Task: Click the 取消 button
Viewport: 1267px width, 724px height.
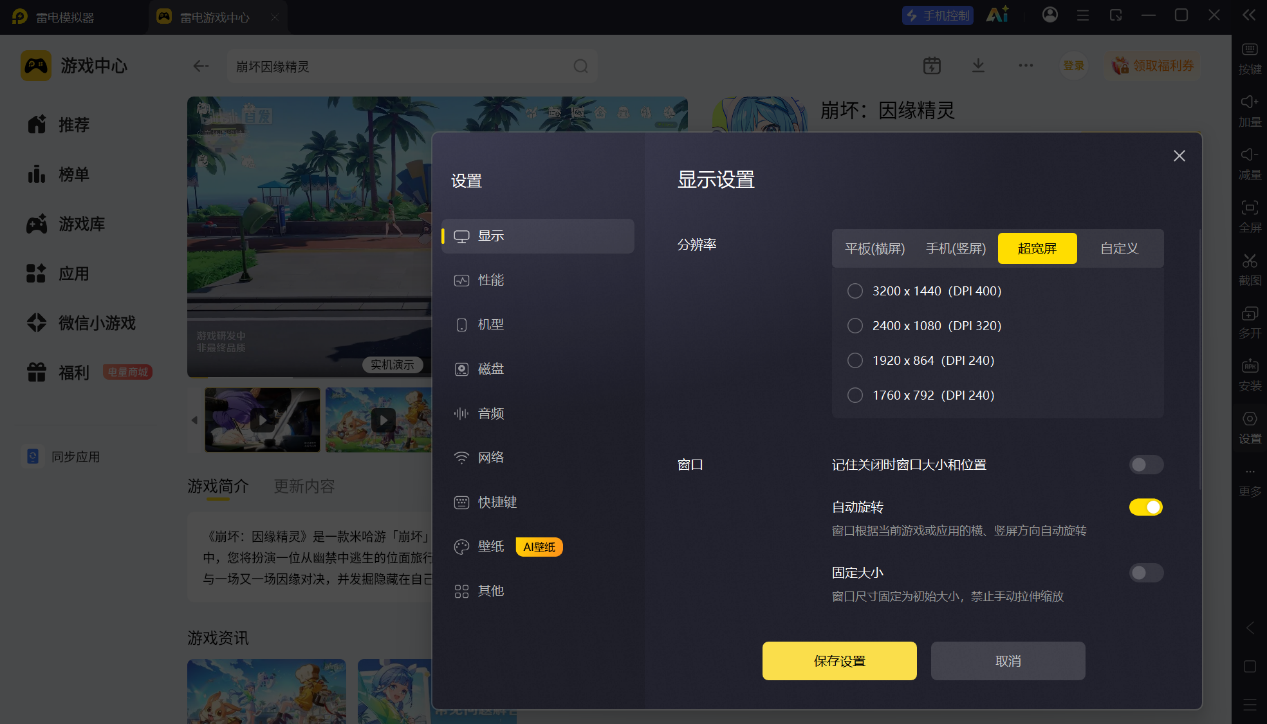Action: pos(1008,661)
